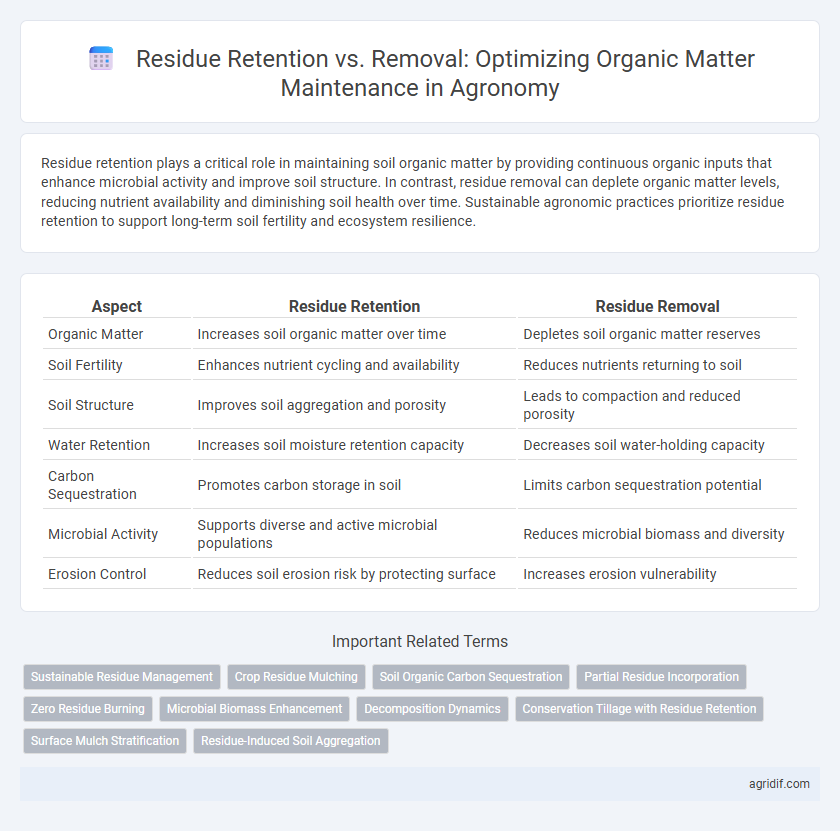840x831 pixels.
Task: Click 'Supports diverse and active microbial populations' cell
Action: [354, 534]
